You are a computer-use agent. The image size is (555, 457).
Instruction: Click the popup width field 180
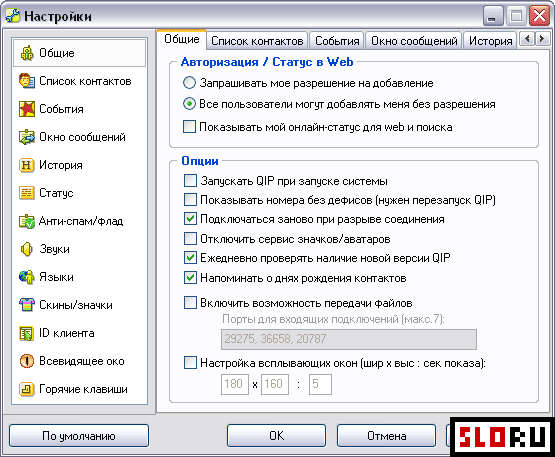235,384
